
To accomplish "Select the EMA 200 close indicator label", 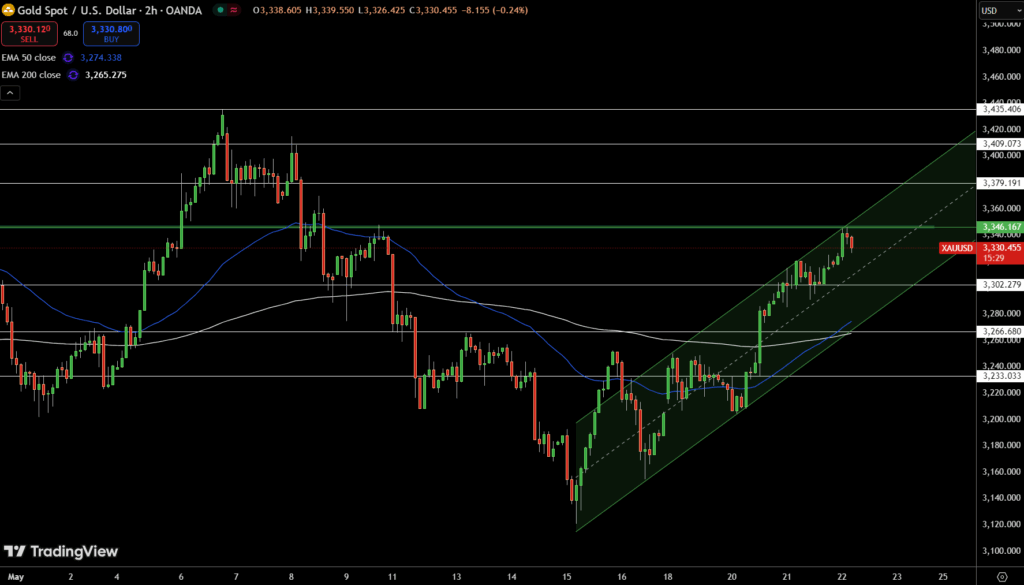I will point(32,75).
